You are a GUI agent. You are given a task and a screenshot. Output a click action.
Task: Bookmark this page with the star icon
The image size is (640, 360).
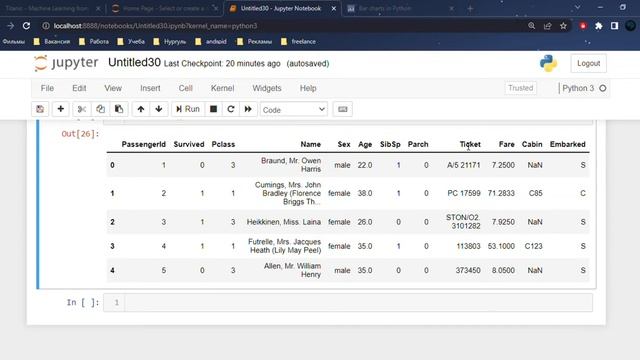pyautogui.click(x=563, y=26)
